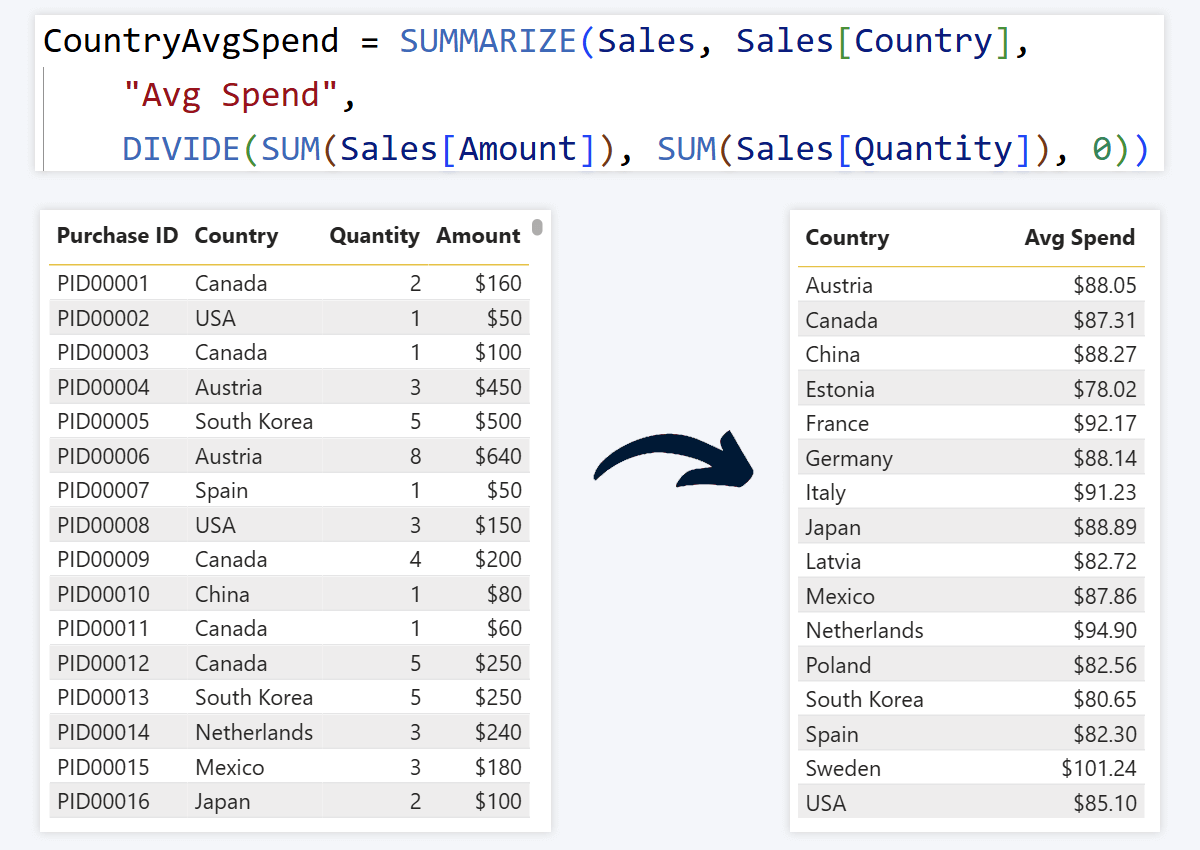Viewport: 1200px width, 850px height.
Task: Click the $160 amount cell
Action: (498, 284)
